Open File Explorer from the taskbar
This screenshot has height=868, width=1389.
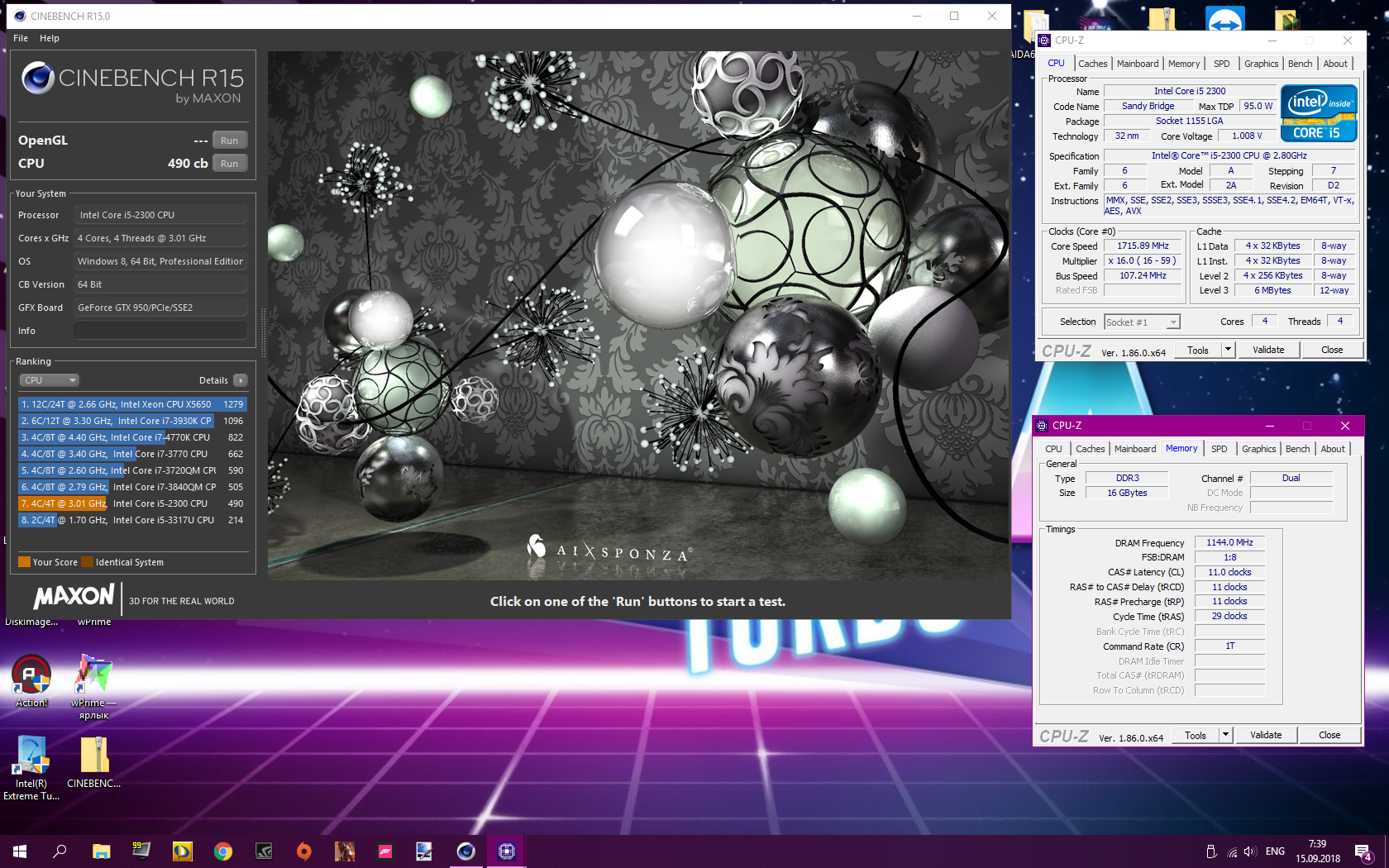101,851
